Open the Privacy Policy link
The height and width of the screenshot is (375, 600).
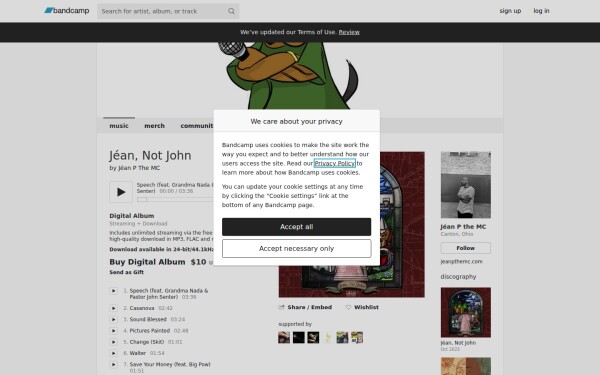pyautogui.click(x=334, y=163)
